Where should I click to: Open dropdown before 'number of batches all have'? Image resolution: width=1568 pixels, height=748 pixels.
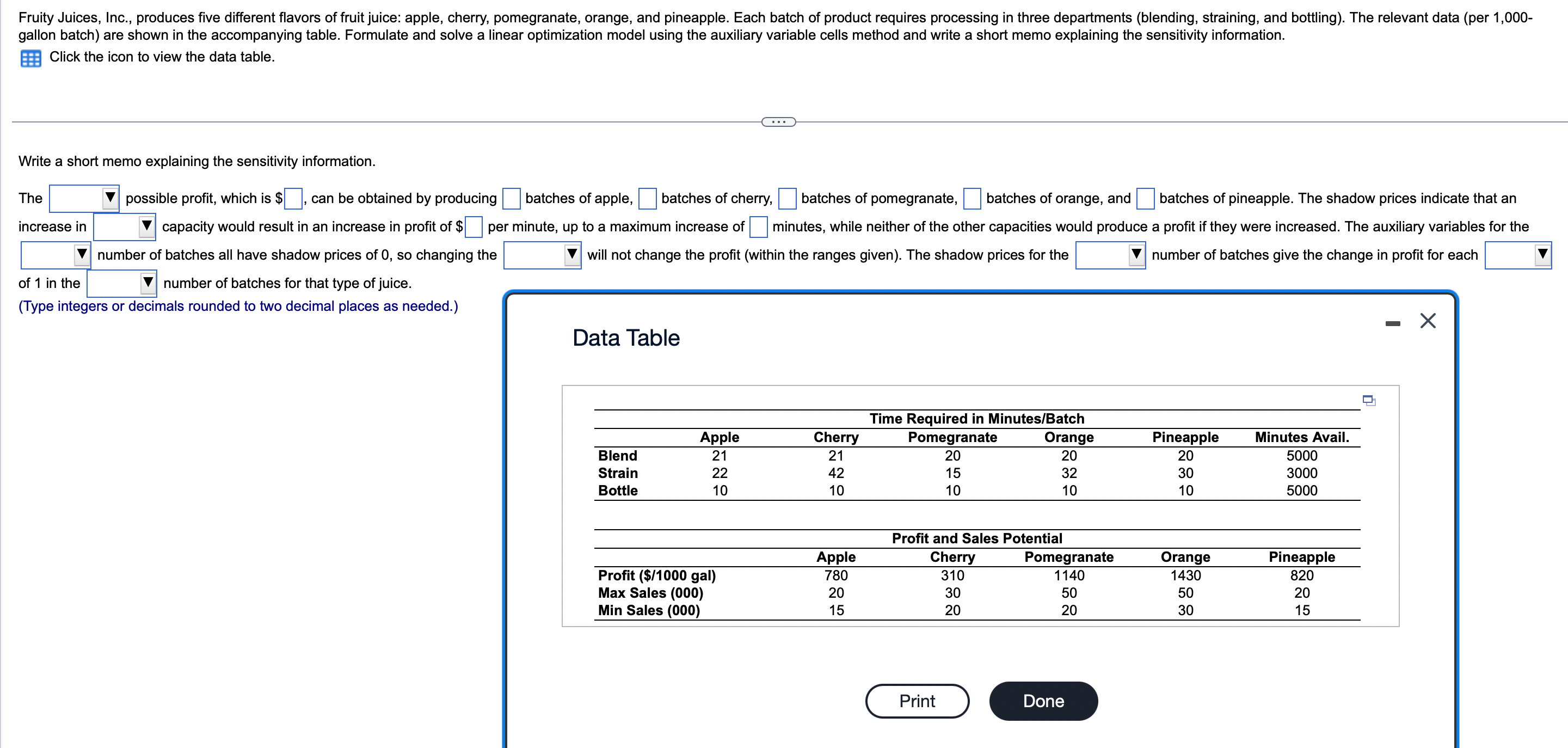(56, 255)
